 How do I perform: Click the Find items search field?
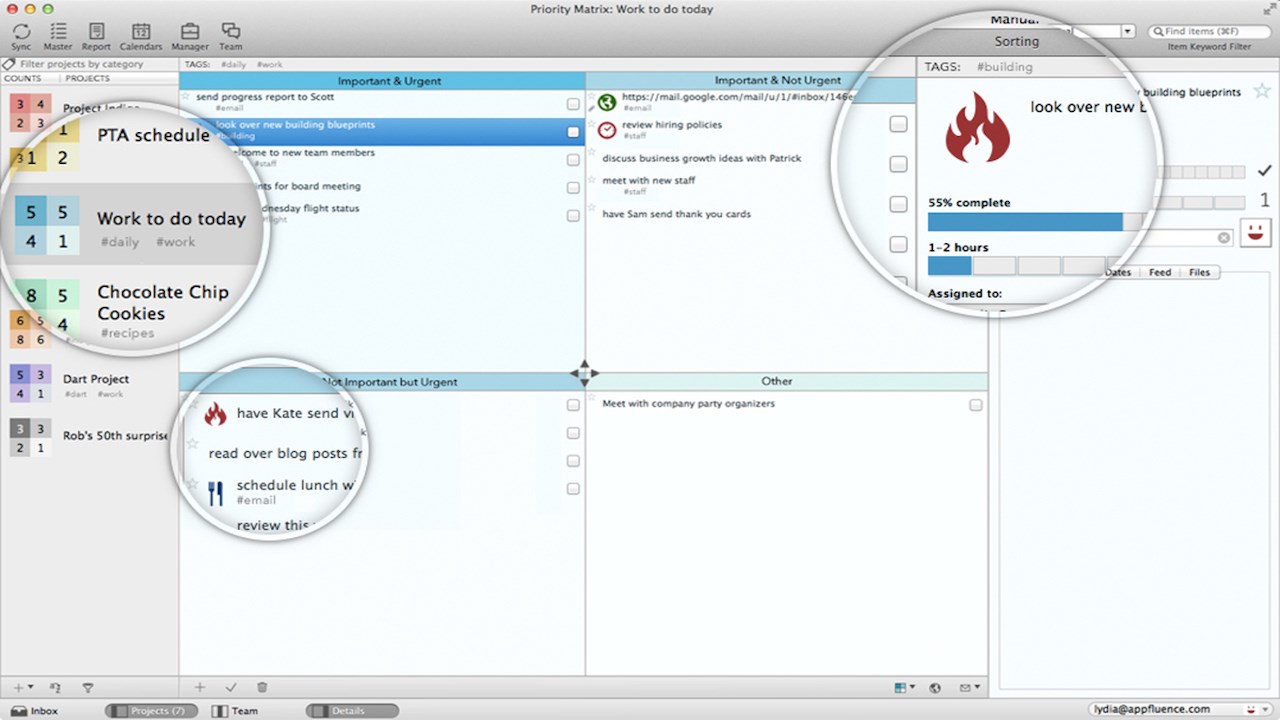click(x=1209, y=32)
